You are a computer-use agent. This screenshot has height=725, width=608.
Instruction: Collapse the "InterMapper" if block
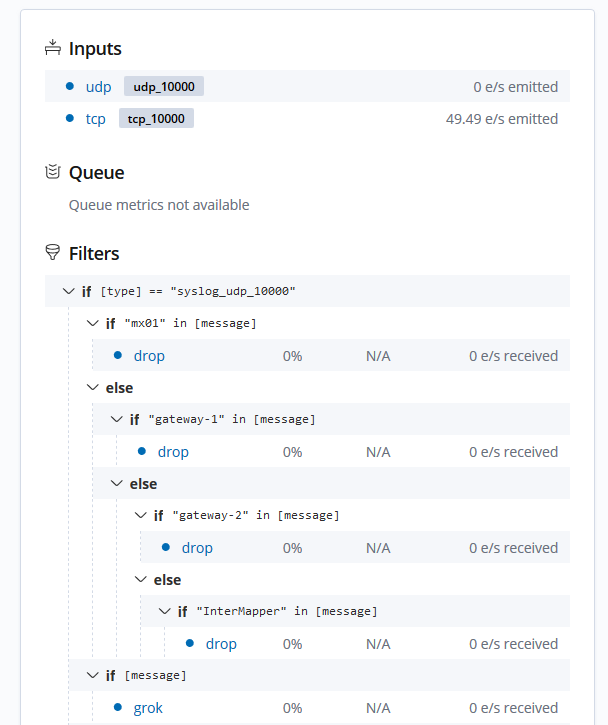165,611
